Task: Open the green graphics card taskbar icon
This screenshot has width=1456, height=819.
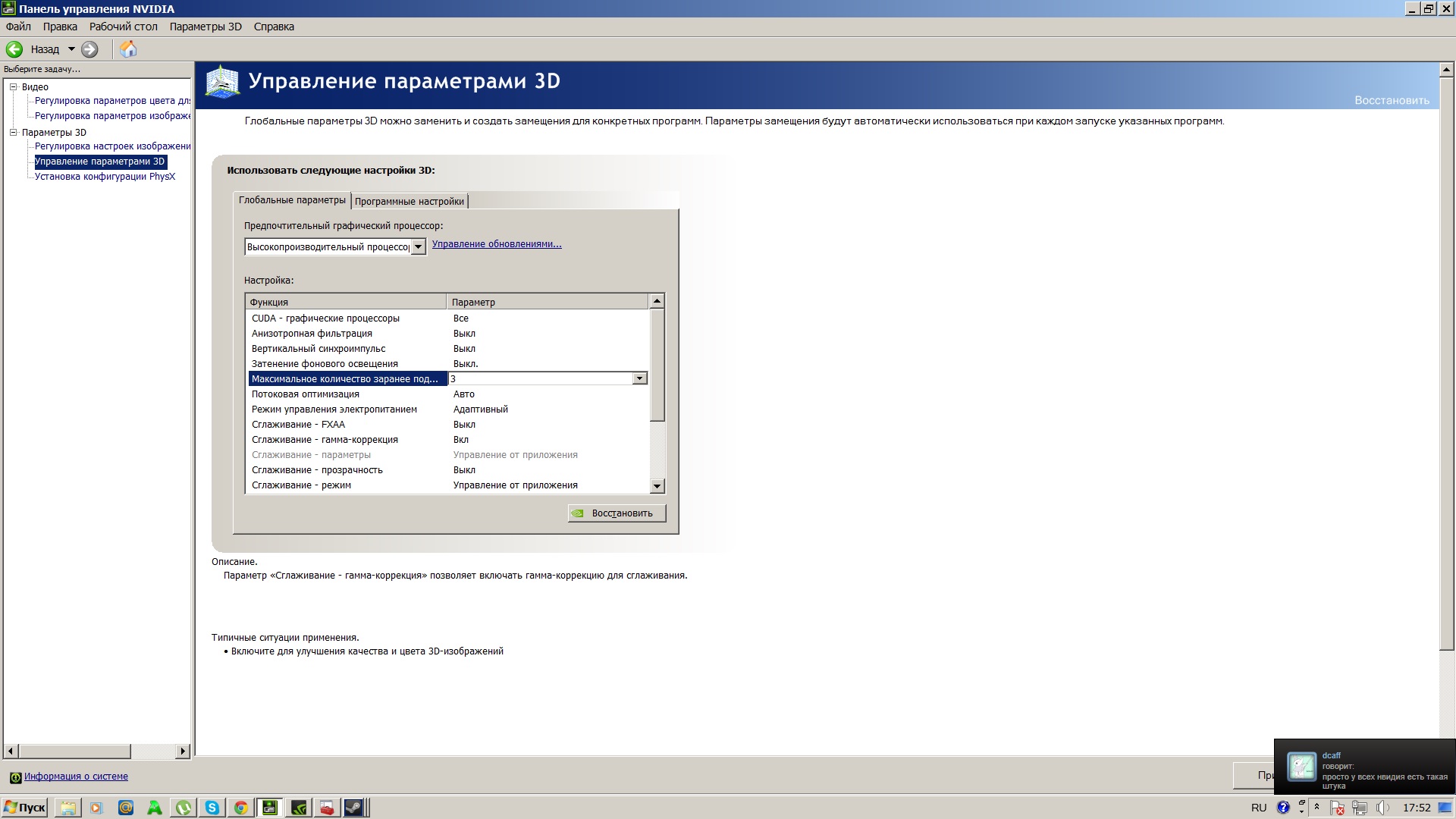Action: (x=270, y=808)
